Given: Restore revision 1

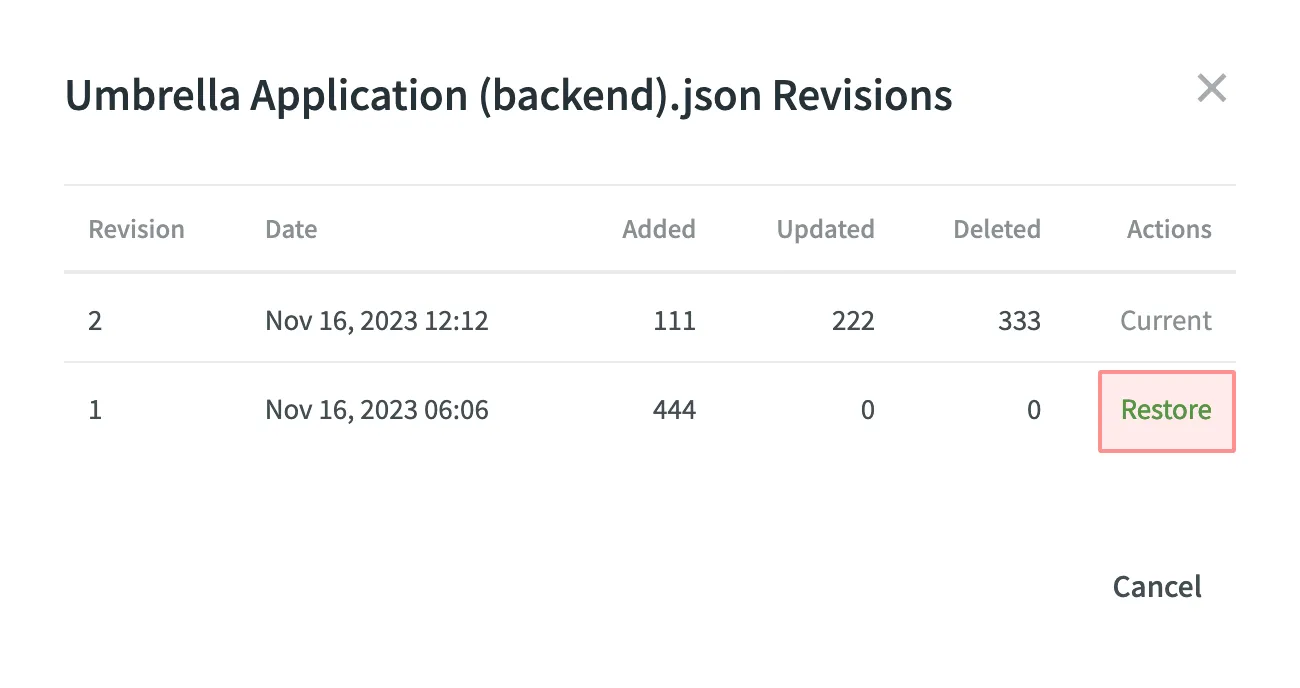Looking at the screenshot, I should click(1166, 411).
